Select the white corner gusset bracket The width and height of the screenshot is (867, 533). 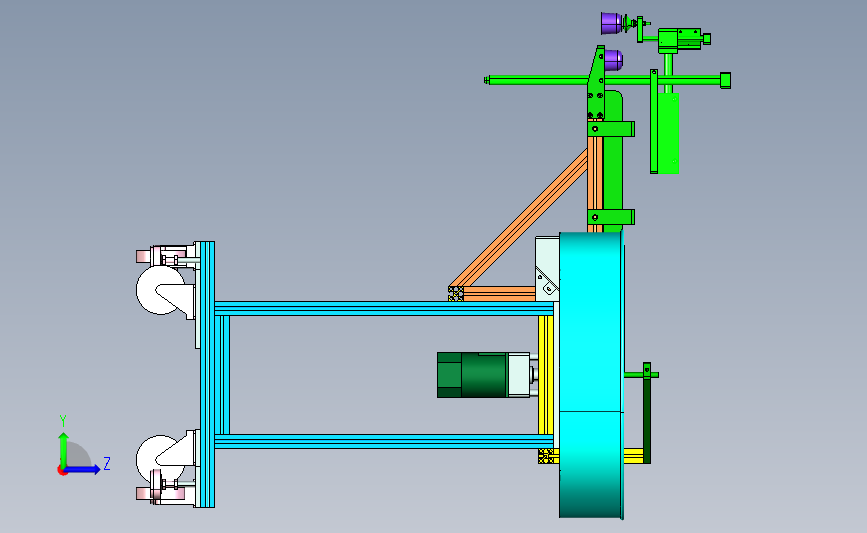(x=547, y=269)
